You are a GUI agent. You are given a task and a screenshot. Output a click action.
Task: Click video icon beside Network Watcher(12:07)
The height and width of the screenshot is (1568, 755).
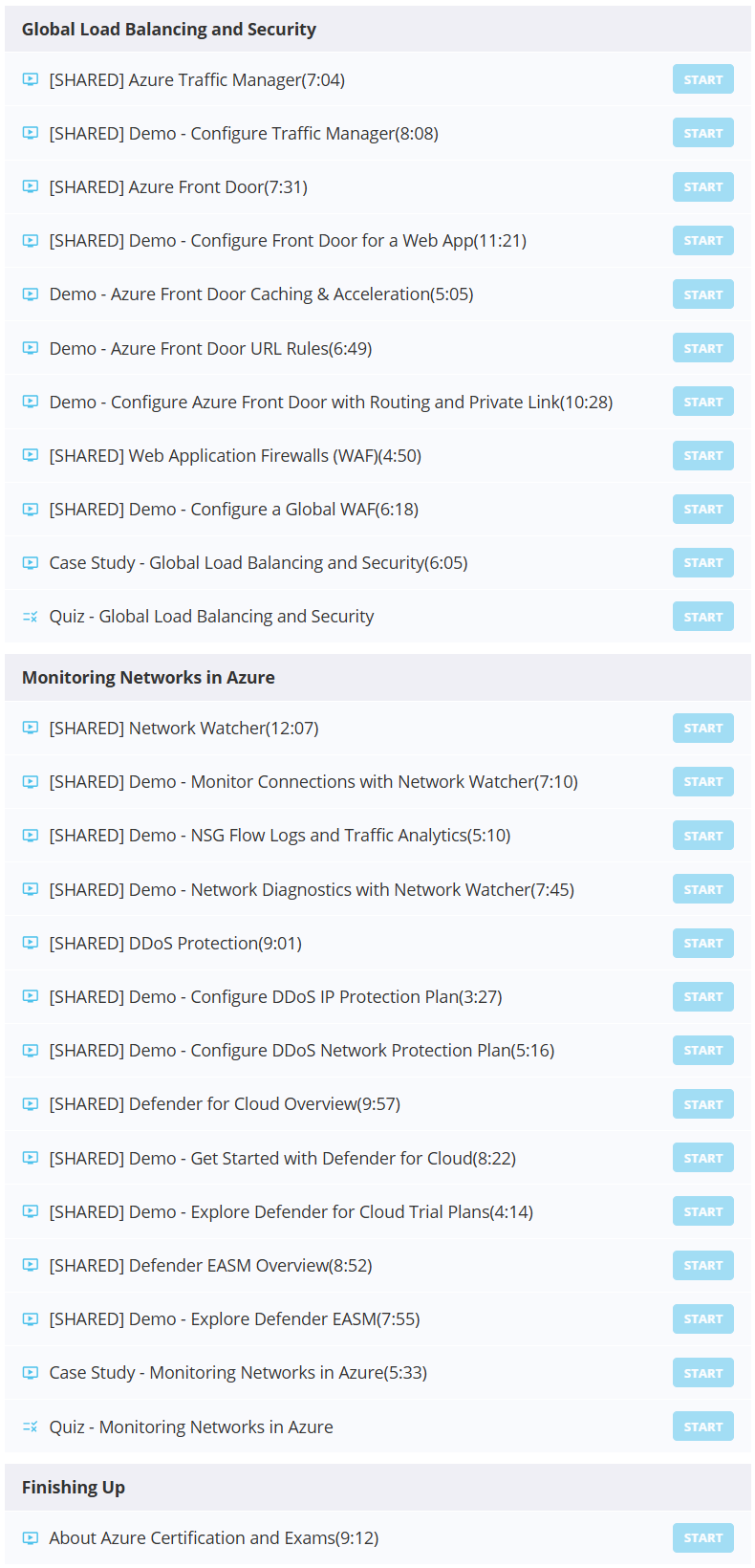pyautogui.click(x=31, y=728)
